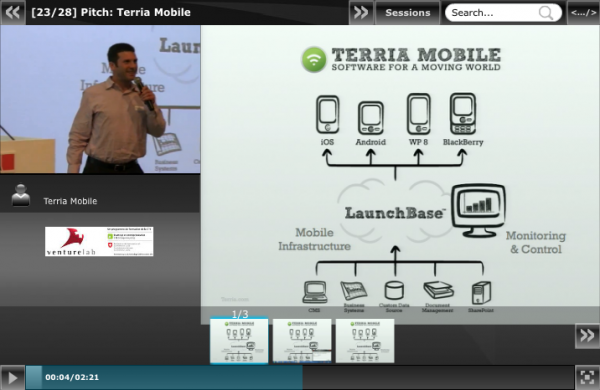Click the speaker avatar icon

pos(21,195)
